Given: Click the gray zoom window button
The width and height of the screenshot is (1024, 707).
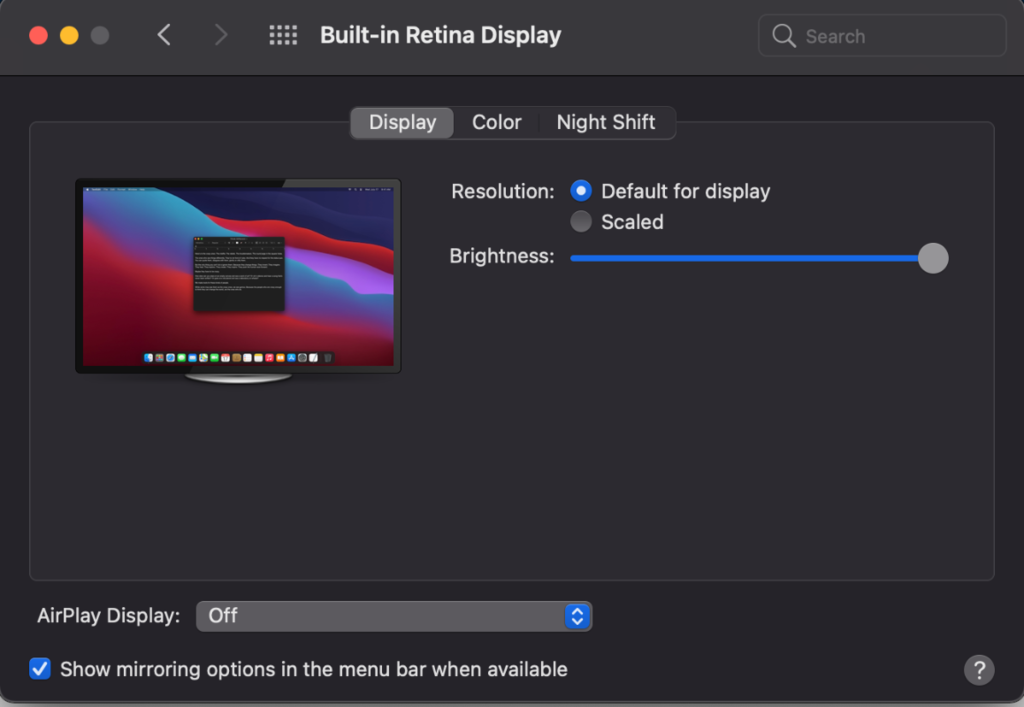Looking at the screenshot, I should click(99, 36).
